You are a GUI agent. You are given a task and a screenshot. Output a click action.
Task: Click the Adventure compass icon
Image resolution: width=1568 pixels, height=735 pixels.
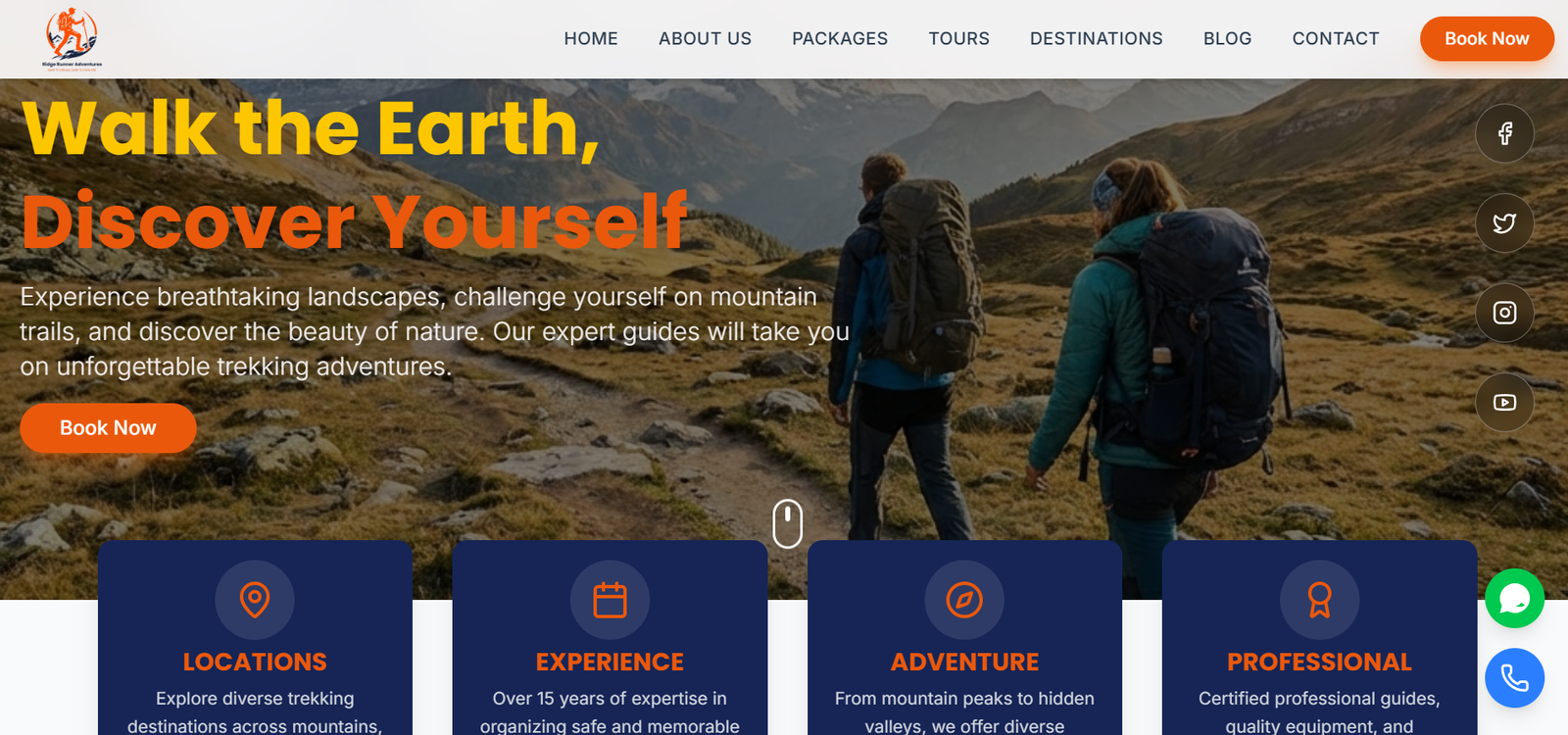[x=964, y=600]
